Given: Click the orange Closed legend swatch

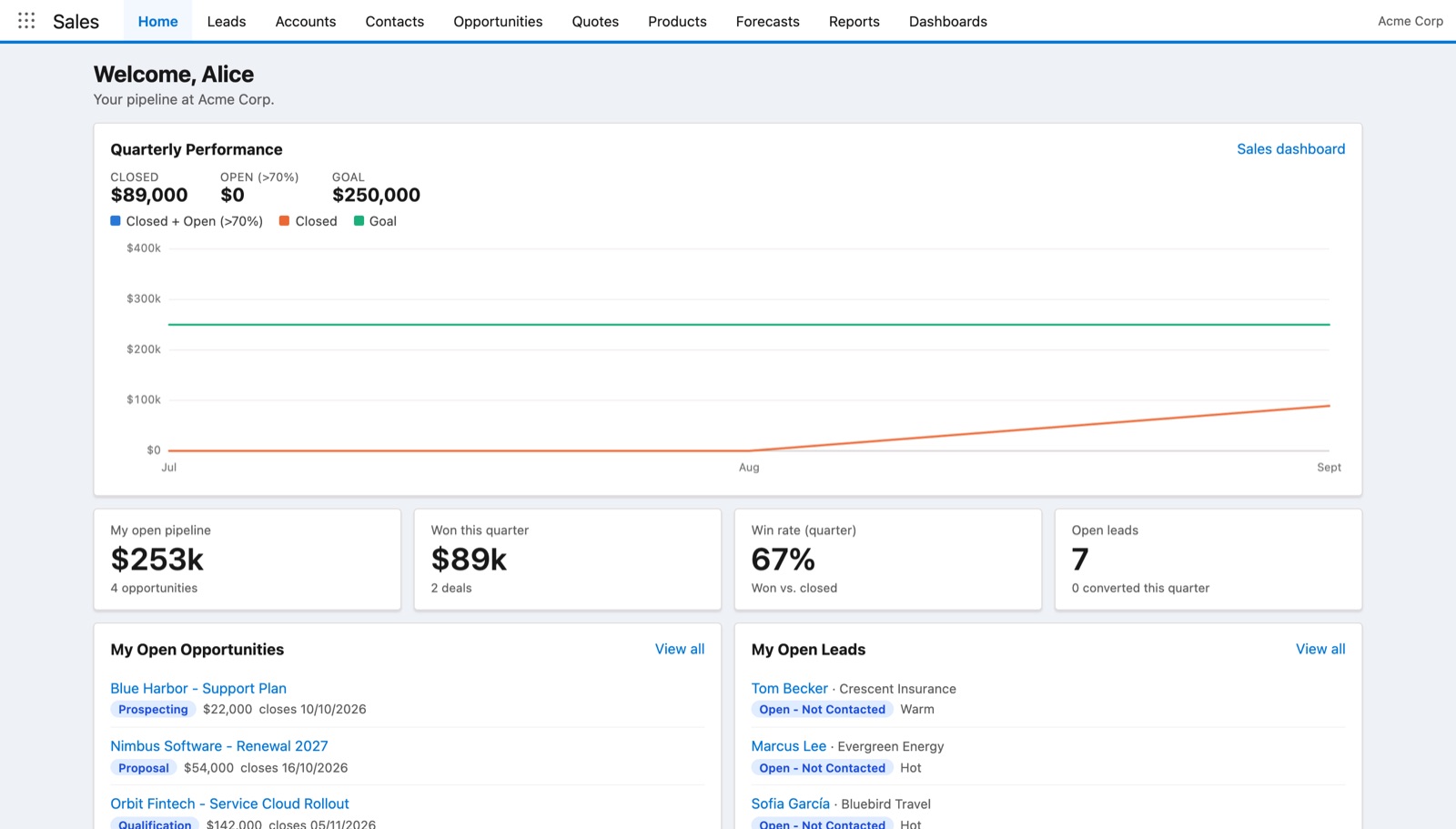Looking at the screenshot, I should (x=285, y=220).
